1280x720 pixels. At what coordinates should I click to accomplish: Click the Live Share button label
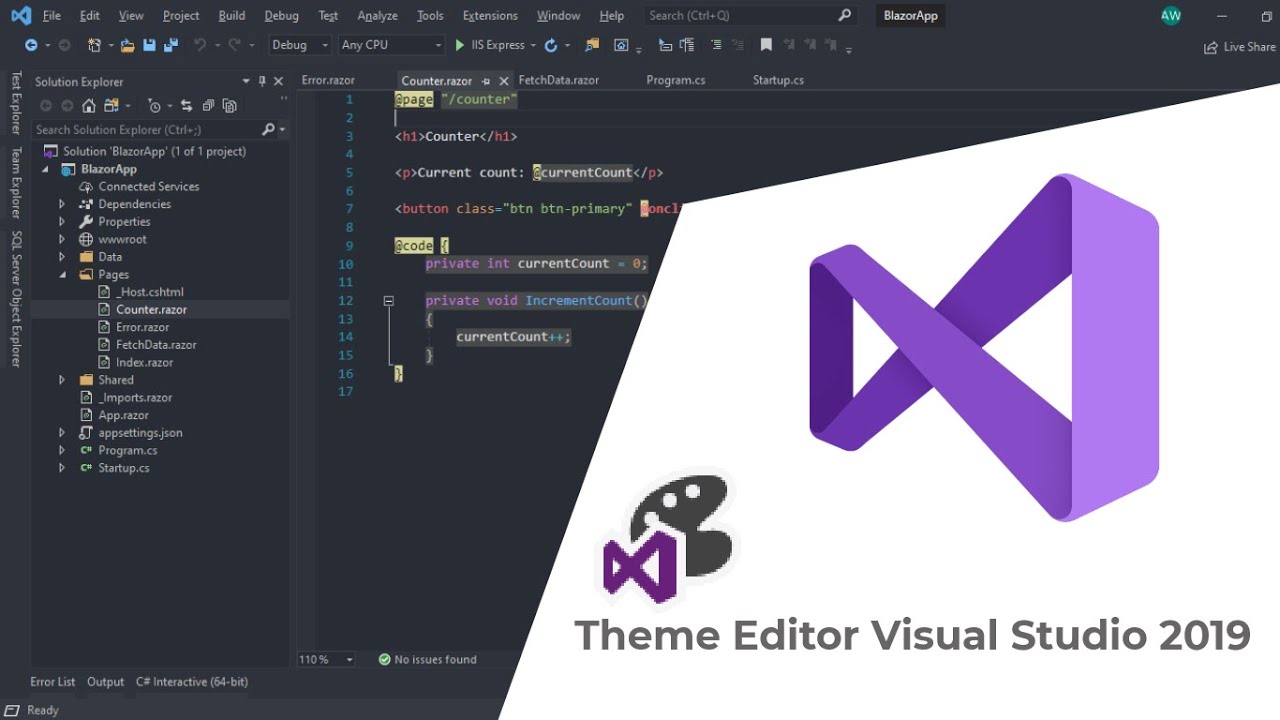click(x=1250, y=47)
